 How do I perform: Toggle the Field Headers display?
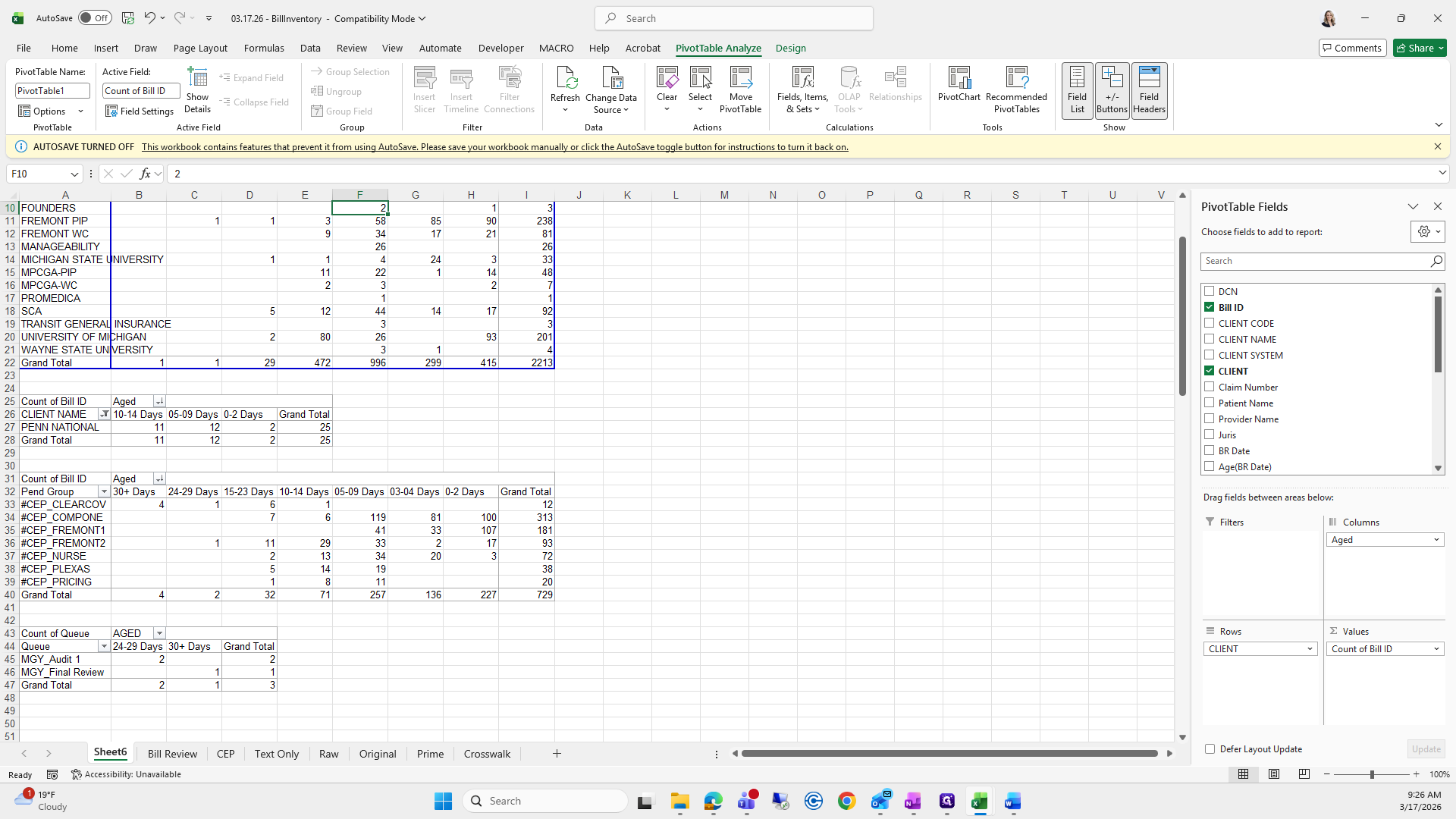1149,89
